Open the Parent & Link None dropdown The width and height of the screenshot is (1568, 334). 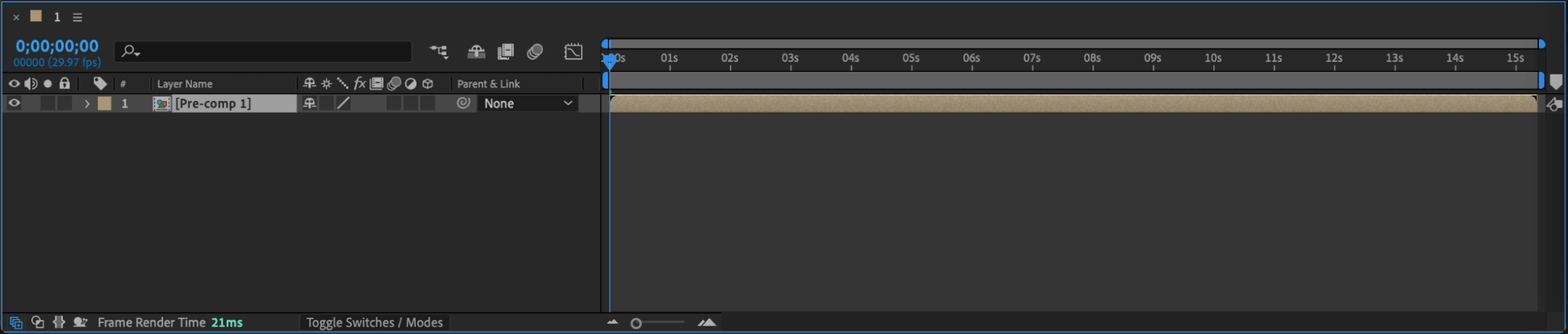[x=528, y=103]
